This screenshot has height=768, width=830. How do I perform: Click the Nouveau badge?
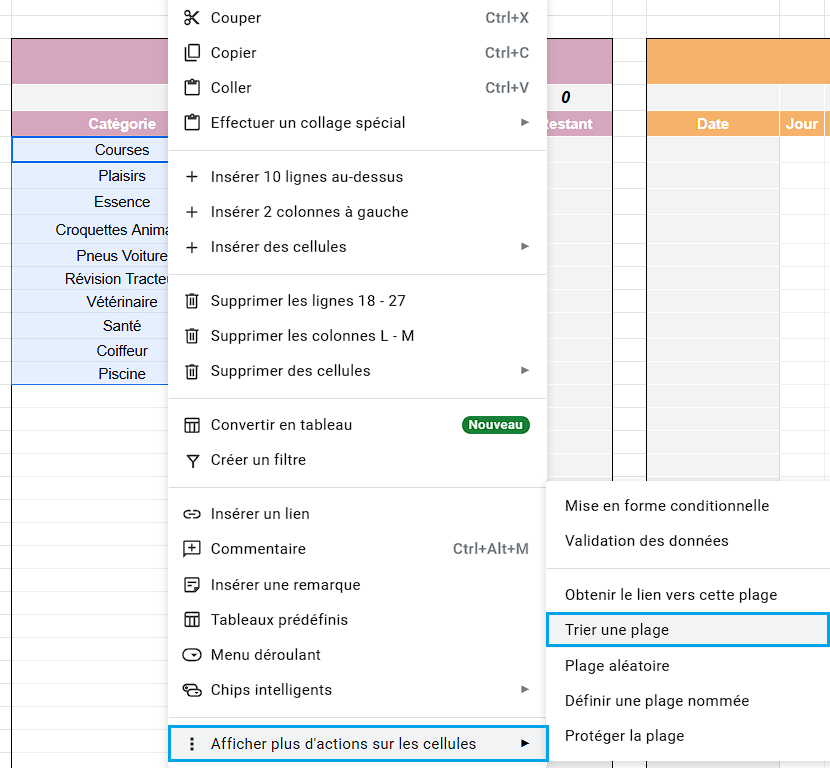click(x=496, y=425)
